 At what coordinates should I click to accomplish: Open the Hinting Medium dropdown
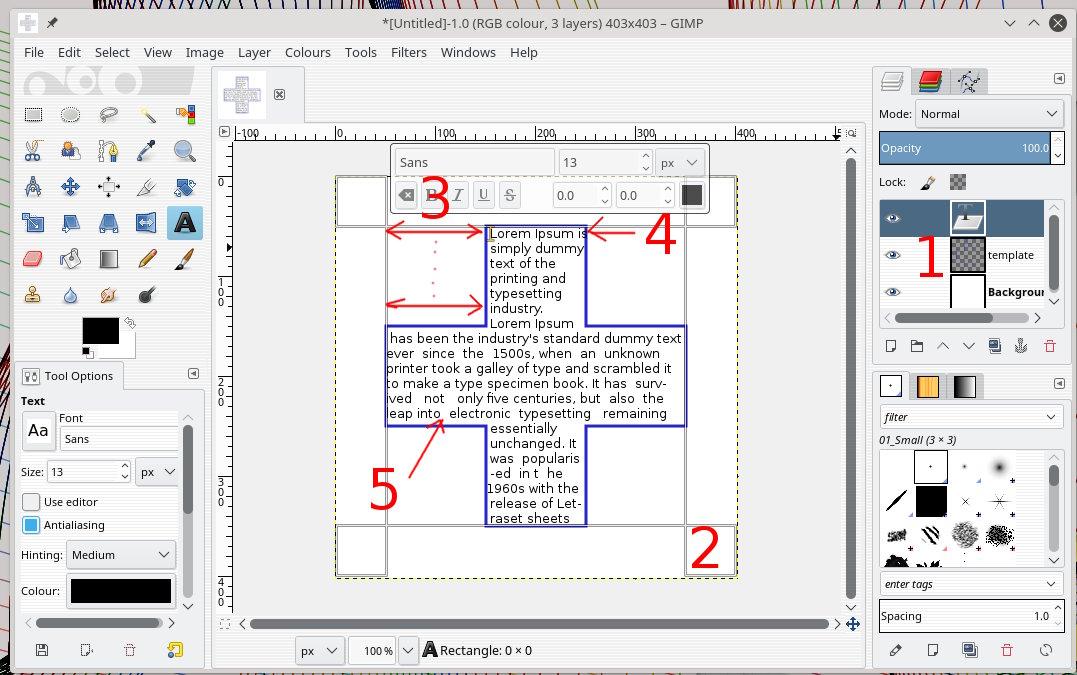(x=121, y=555)
